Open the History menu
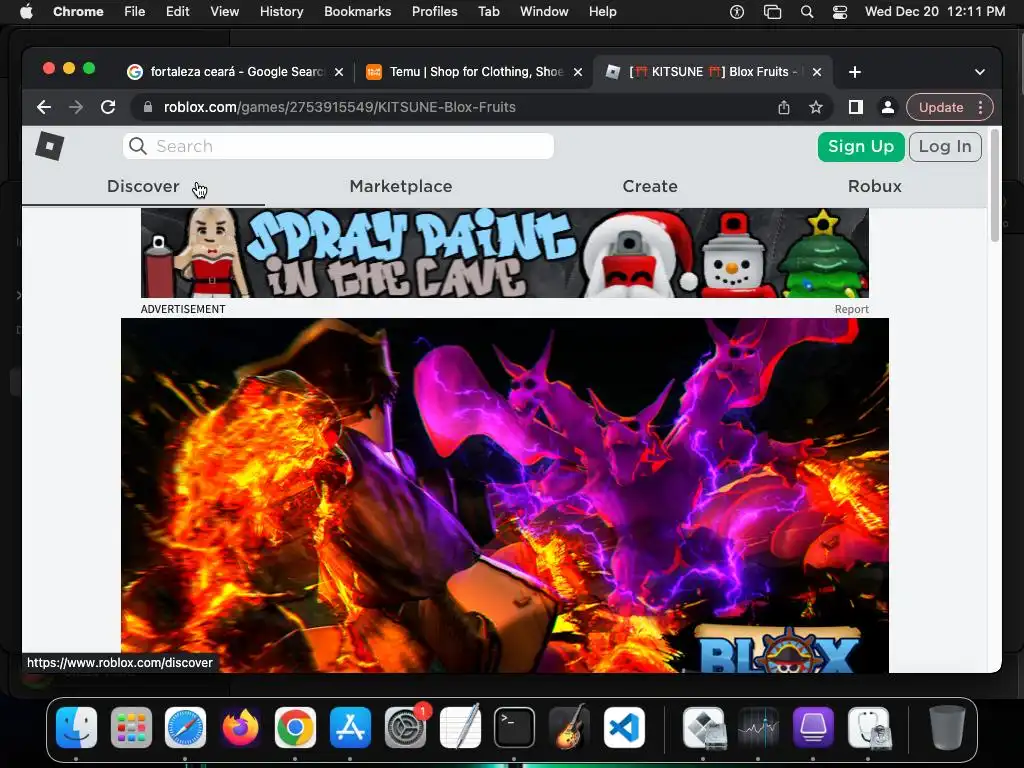This screenshot has height=768, width=1024. (x=281, y=11)
